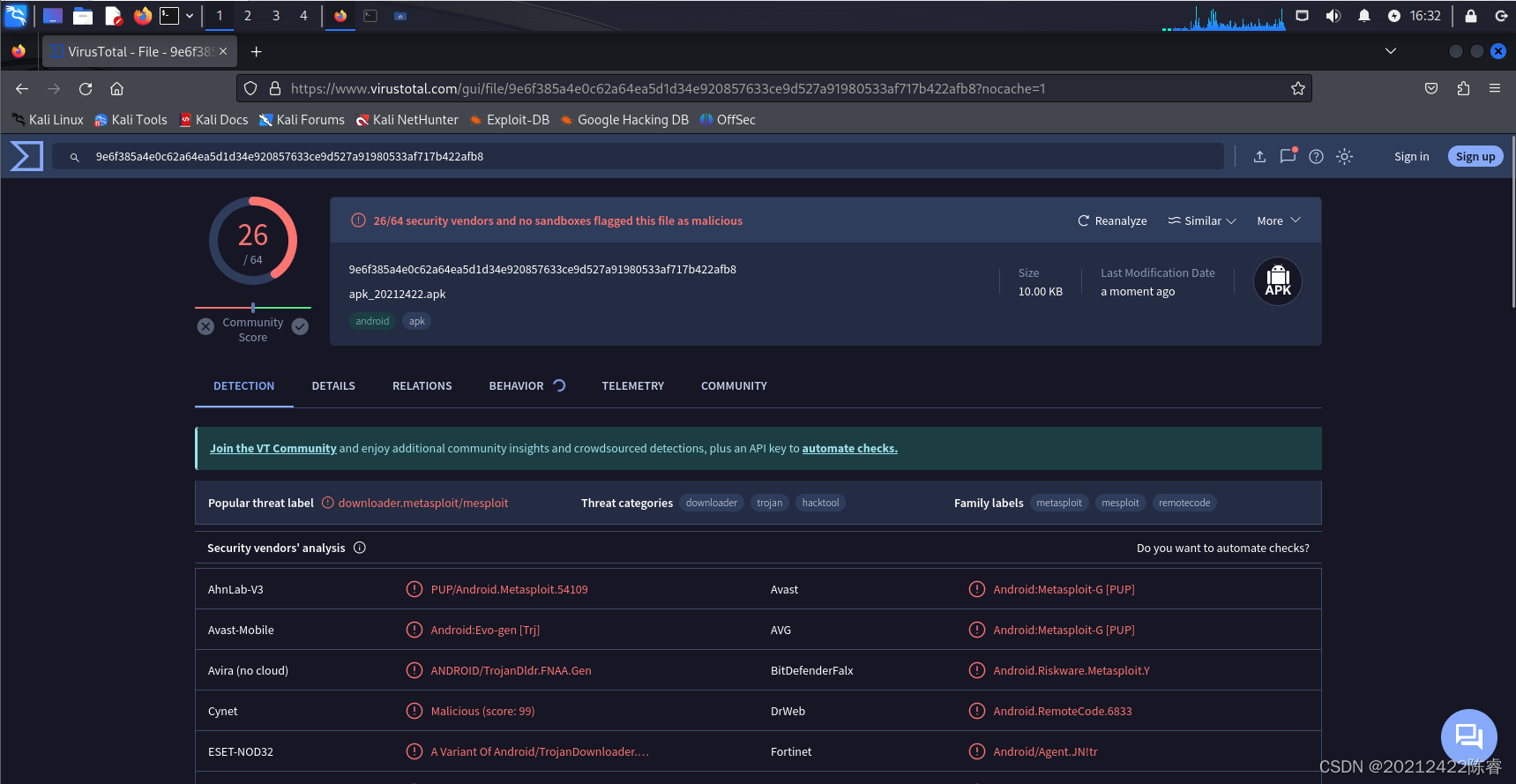Click the remotecode family label
This screenshot has height=784, width=1516.
[1184, 503]
